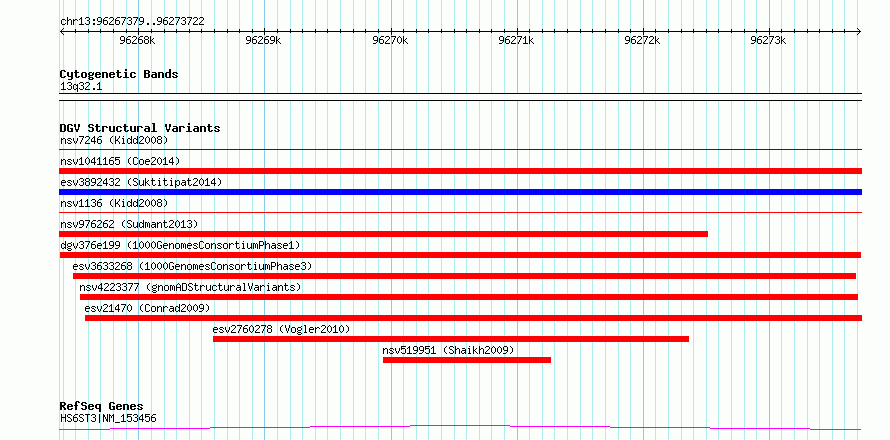Image resolution: width=890 pixels, height=440 pixels.
Task: Select the short nsv519951 red bar
Action: (467, 360)
